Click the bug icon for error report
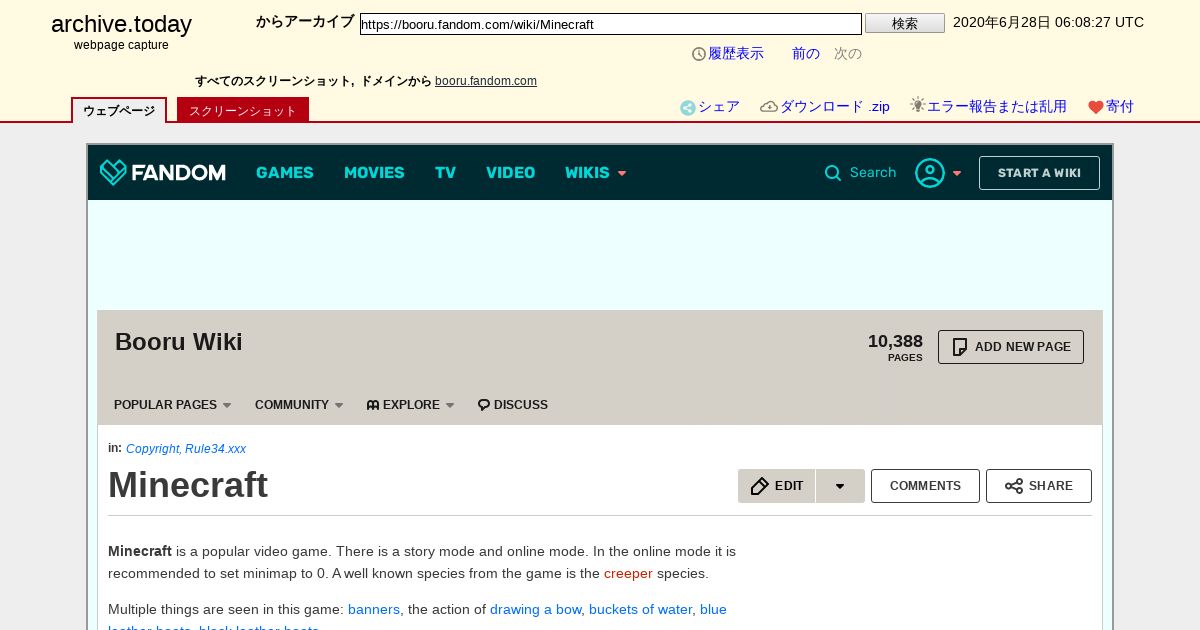 tap(917, 105)
